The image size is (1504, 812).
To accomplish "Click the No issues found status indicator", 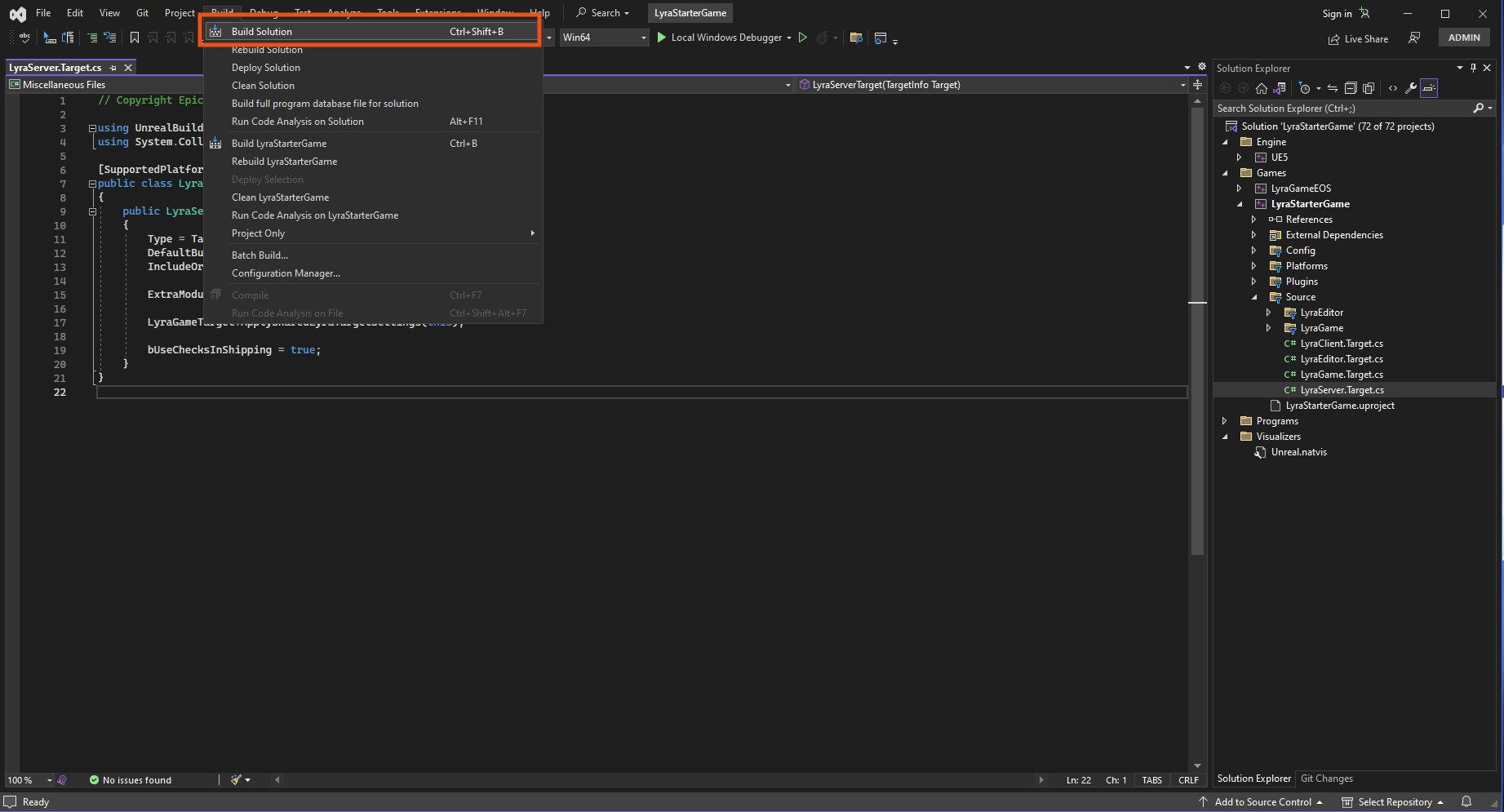I will coord(131,780).
